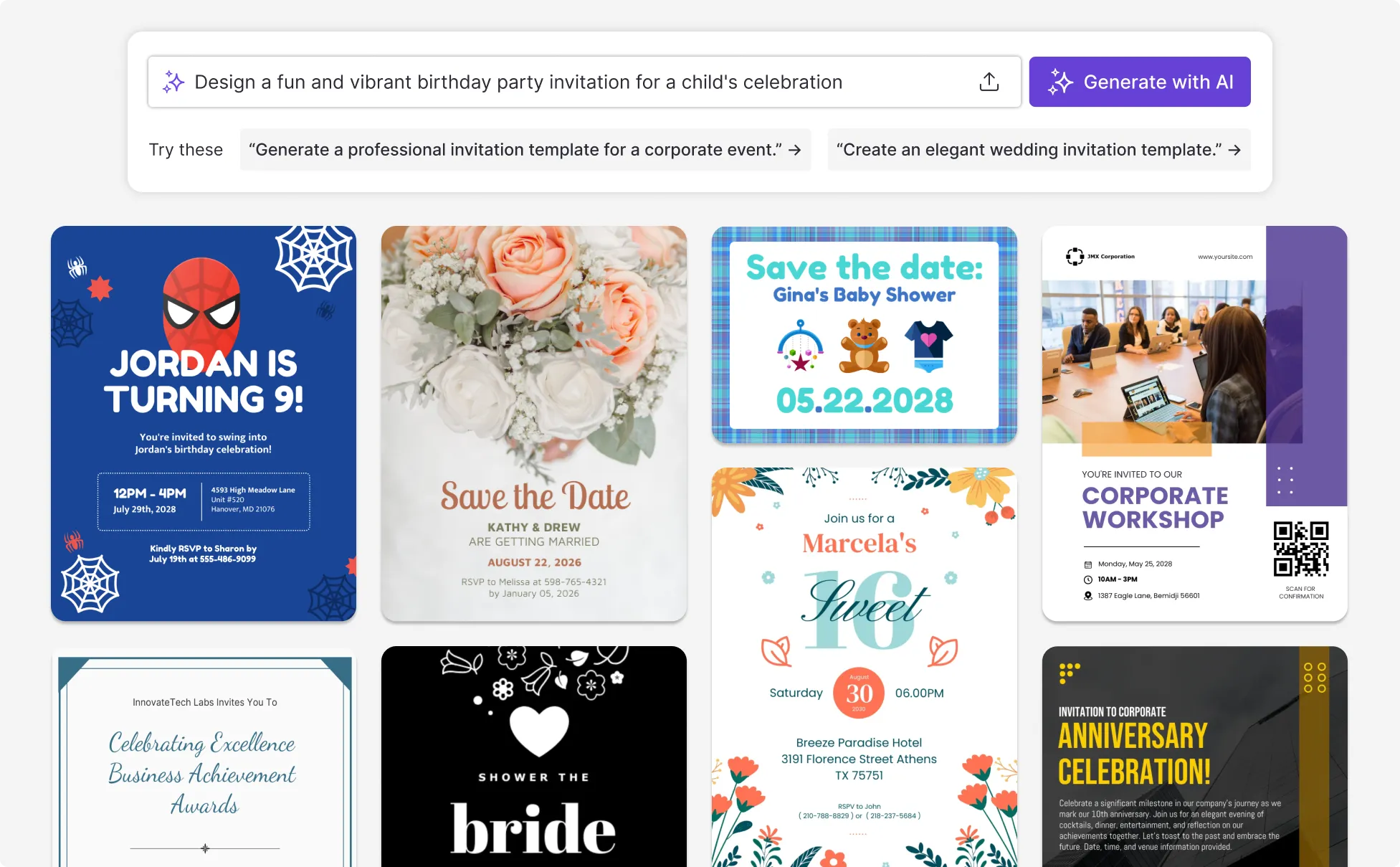Select the Shower the Bride template
The image size is (1400, 867).
click(533, 757)
